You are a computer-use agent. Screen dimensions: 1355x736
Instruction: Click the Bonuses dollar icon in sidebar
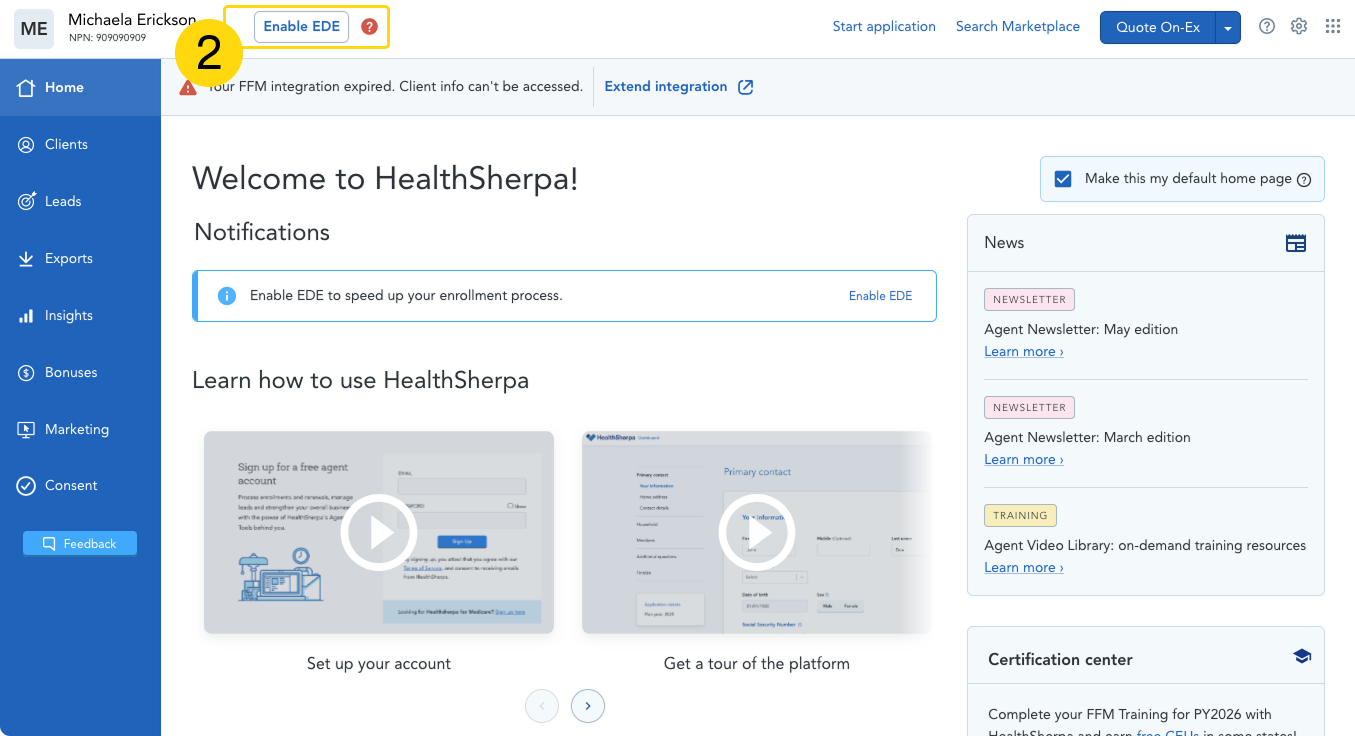coord(27,373)
